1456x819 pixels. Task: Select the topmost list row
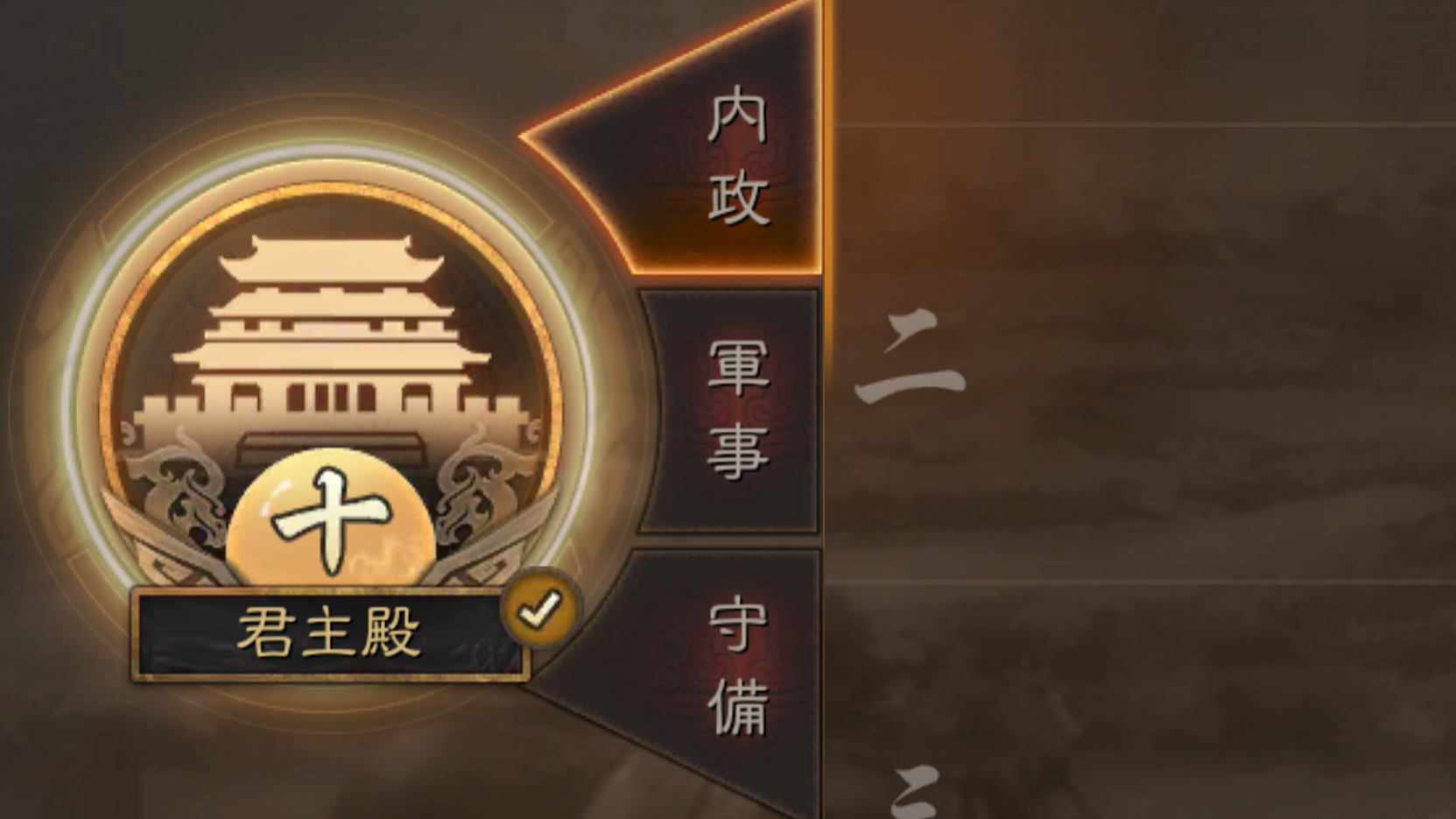pyautogui.click(x=1140, y=61)
